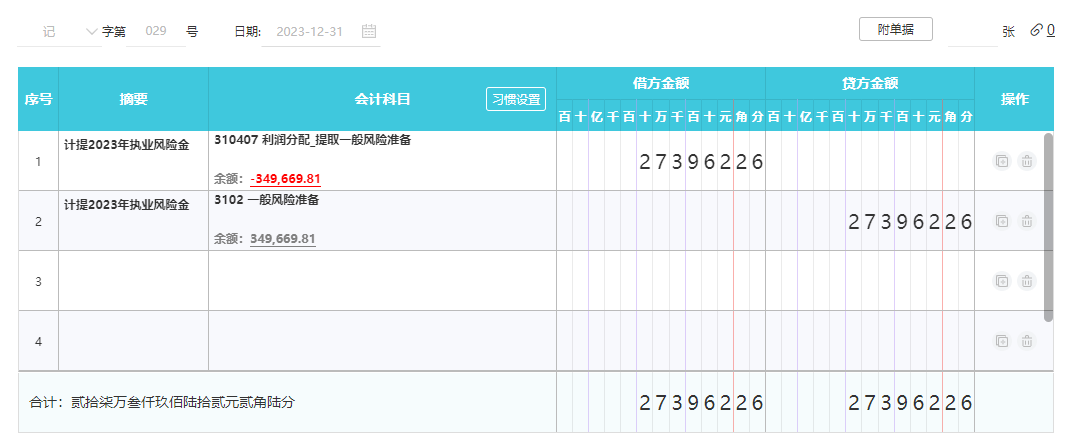Click the copy-row icon in row 2

[1002, 221]
